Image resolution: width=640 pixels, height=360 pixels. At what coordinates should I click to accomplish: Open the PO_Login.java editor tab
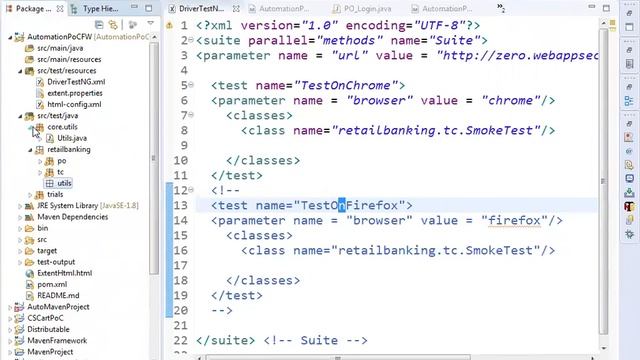(362, 9)
